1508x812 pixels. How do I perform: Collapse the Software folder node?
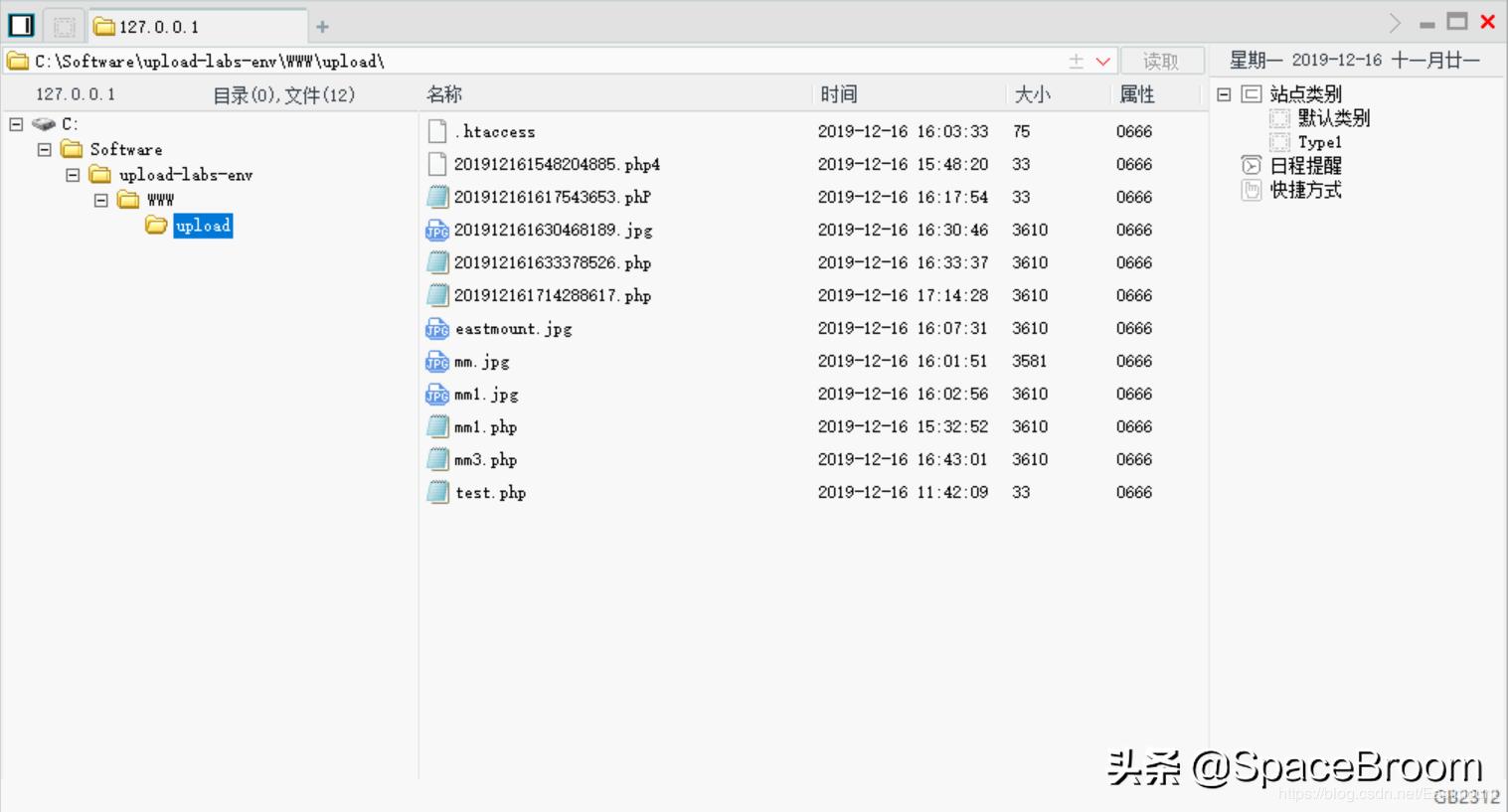(43, 148)
